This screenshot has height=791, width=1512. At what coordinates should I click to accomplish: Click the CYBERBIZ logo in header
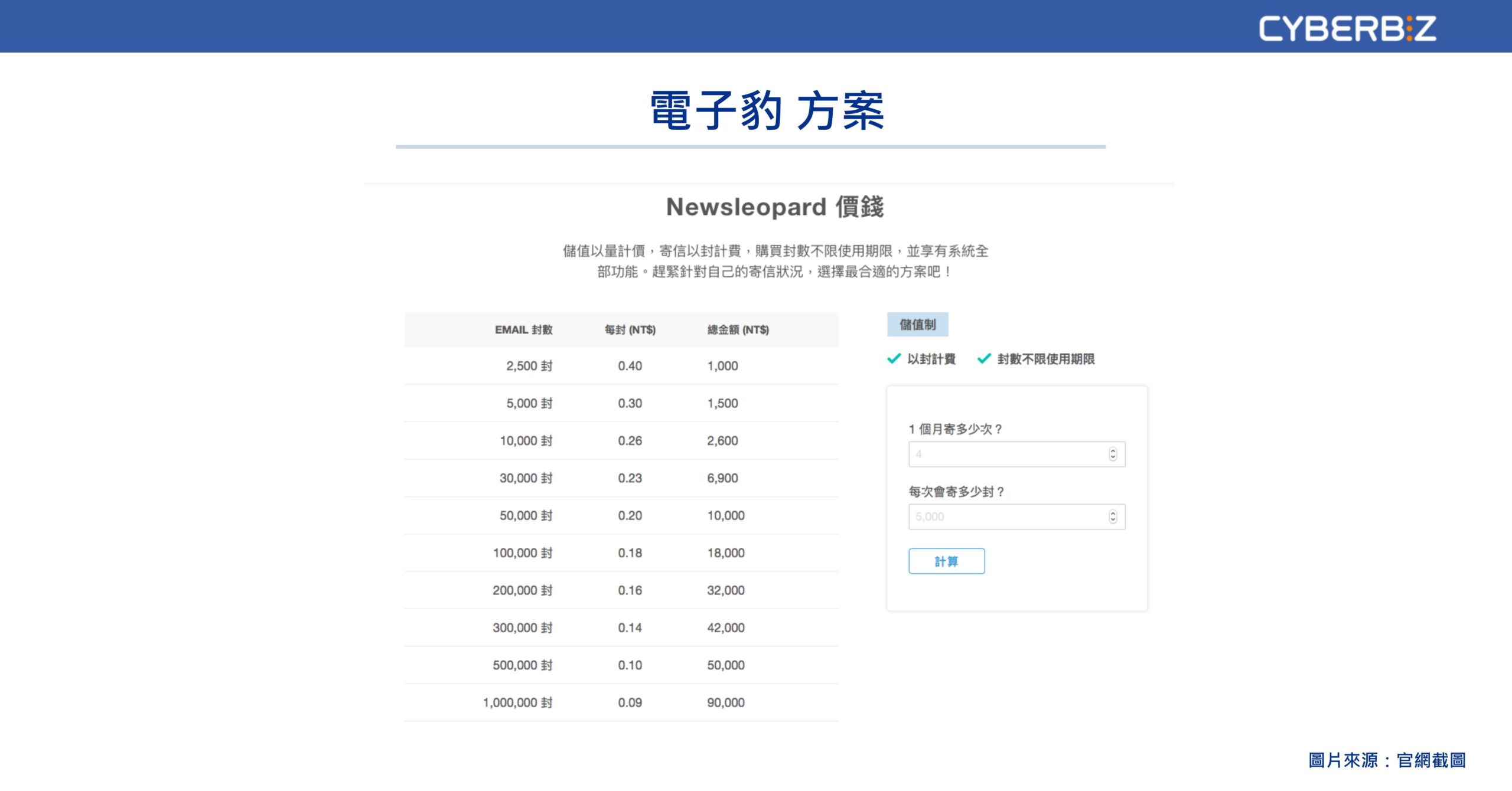pyautogui.click(x=1347, y=28)
